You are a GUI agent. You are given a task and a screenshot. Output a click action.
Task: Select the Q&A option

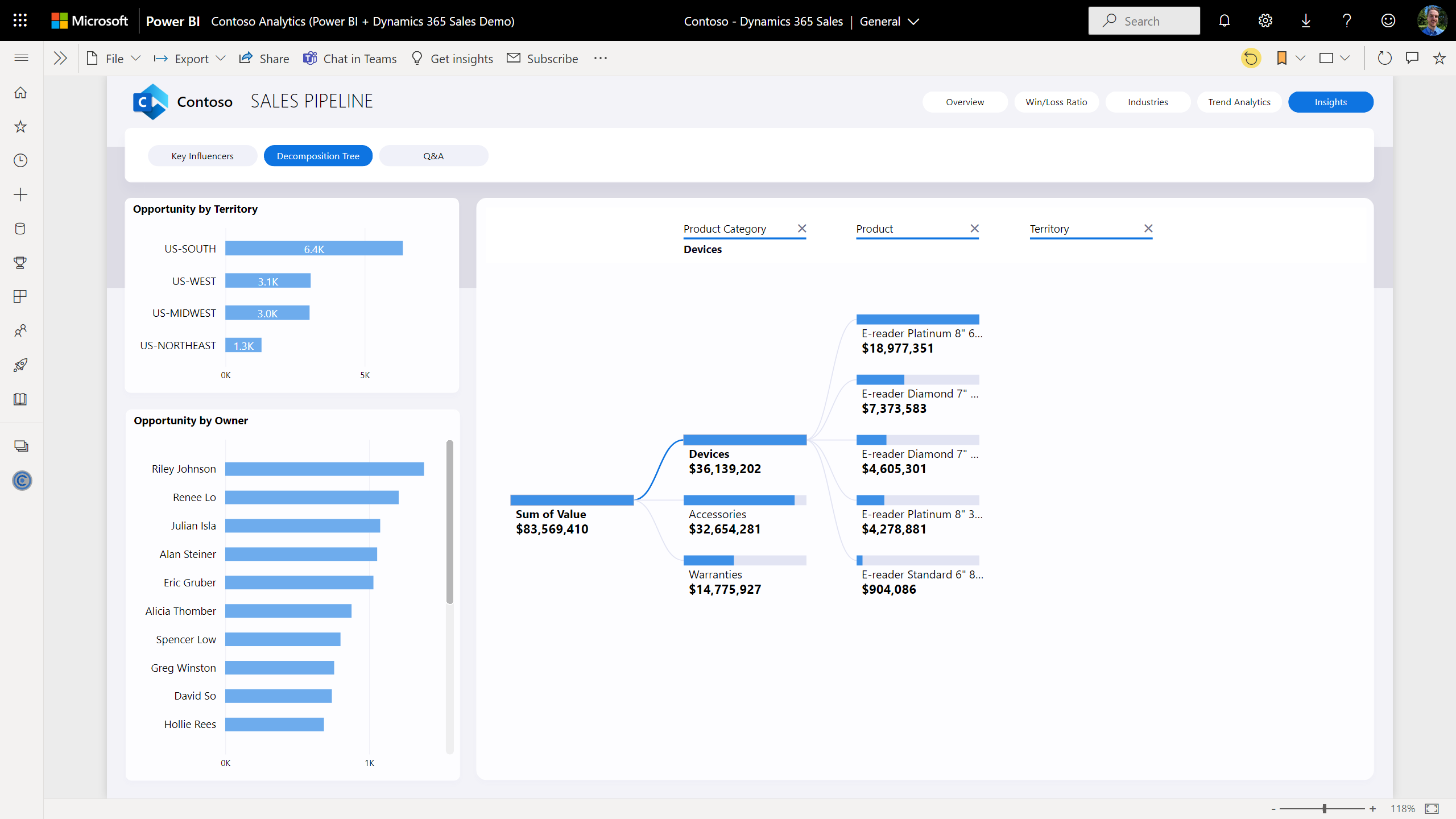(x=433, y=155)
